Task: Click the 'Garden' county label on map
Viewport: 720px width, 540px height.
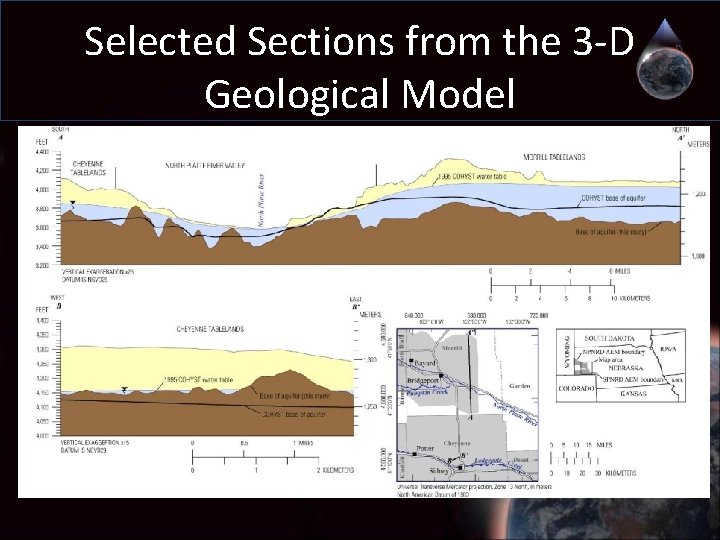Action: click(x=520, y=386)
